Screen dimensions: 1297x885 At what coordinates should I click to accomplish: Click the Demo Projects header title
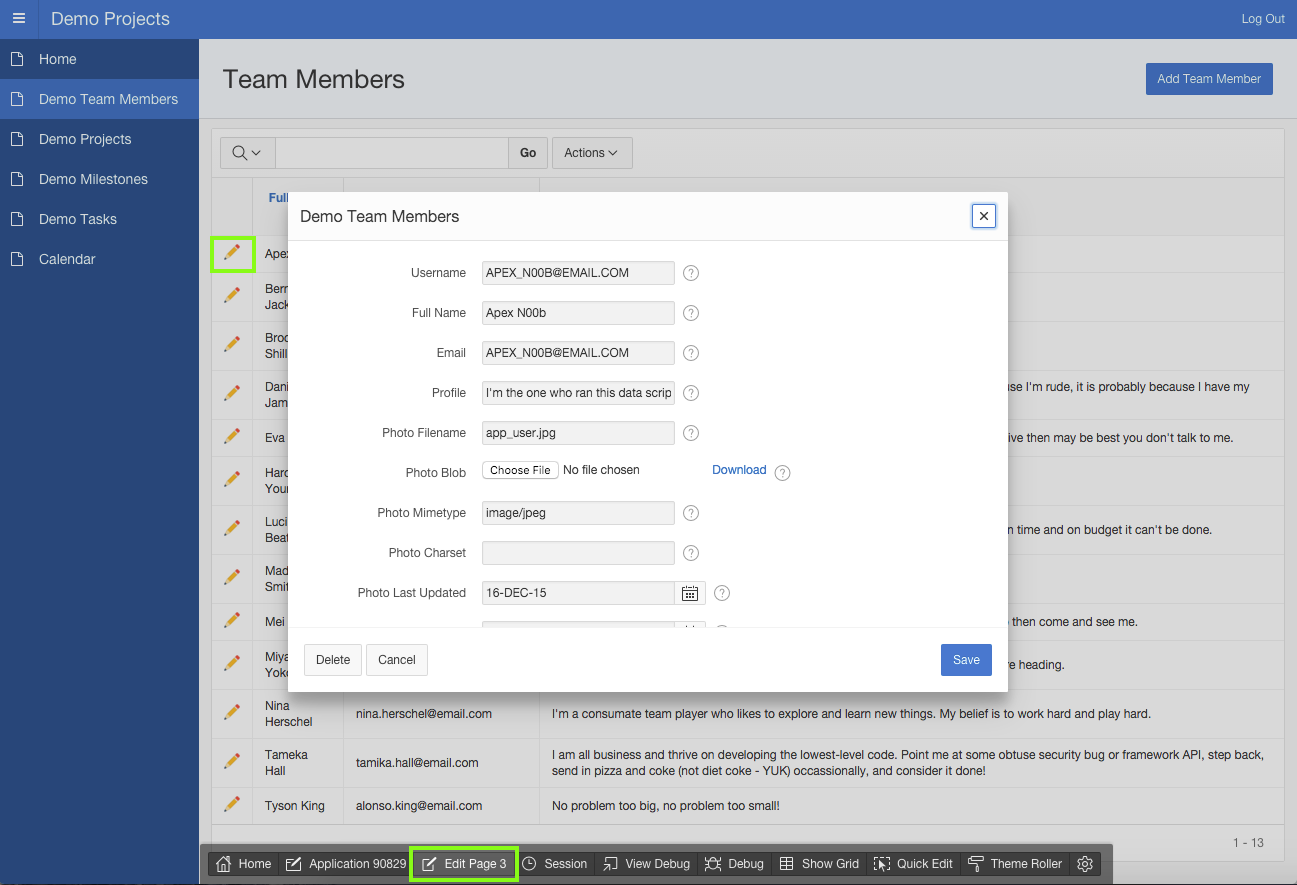tap(110, 19)
